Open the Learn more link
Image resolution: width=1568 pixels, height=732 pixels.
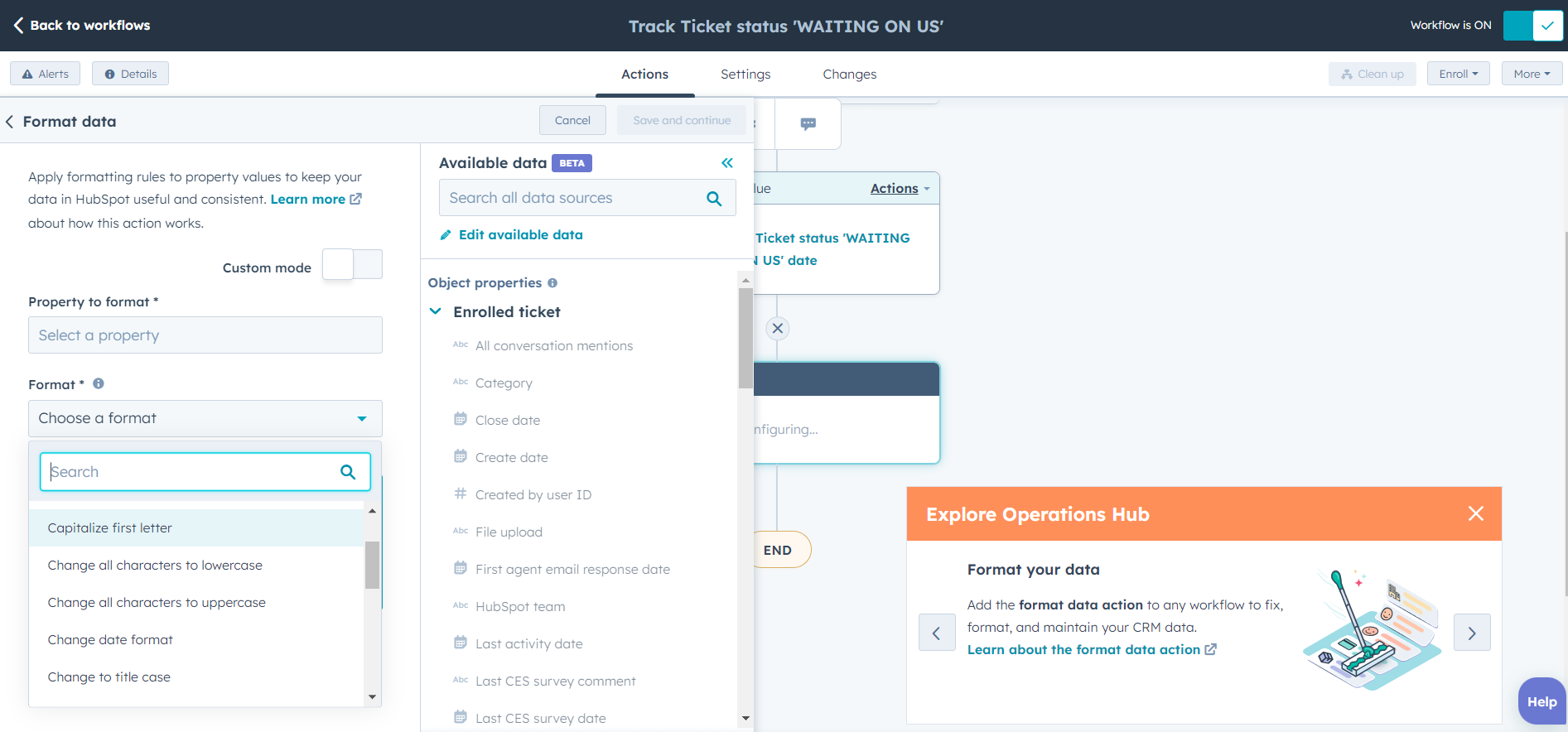click(x=316, y=199)
